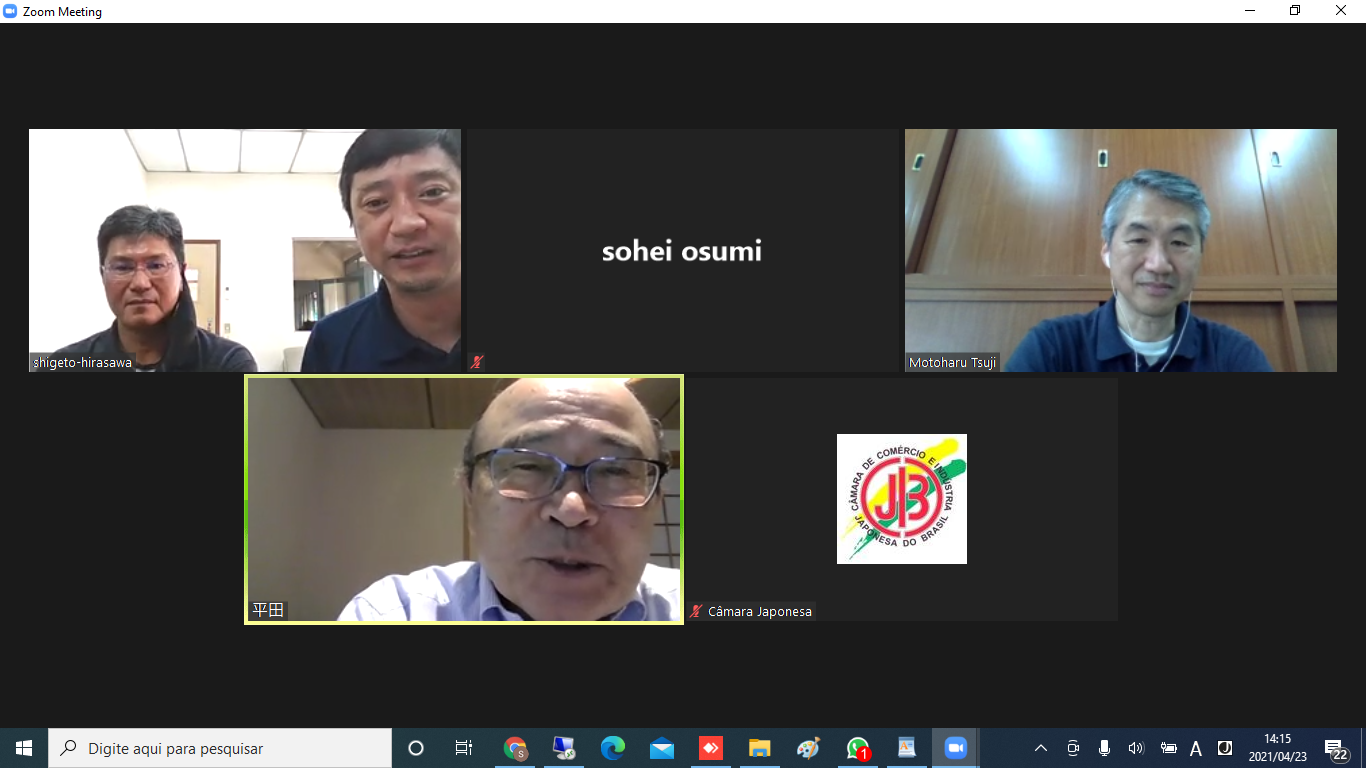1366x768 pixels.
Task: Click the red AnyDesk taskbar icon
Action: 711,748
